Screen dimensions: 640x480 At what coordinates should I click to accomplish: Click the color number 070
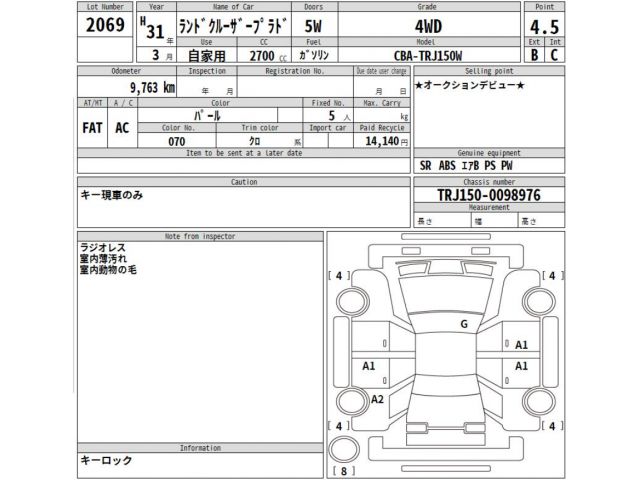pos(176,141)
